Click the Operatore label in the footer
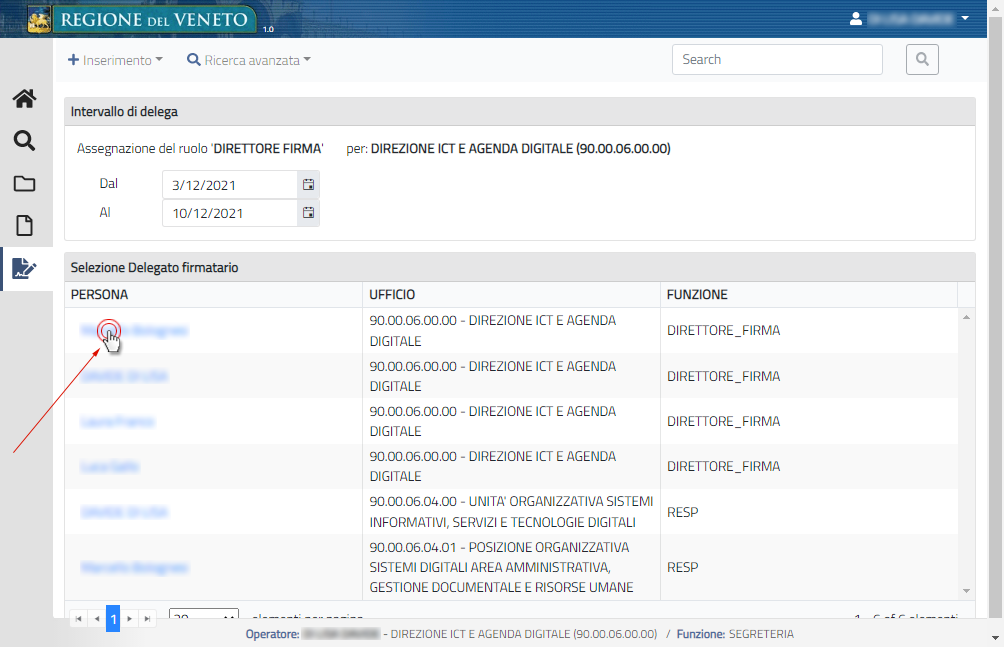 [272, 634]
